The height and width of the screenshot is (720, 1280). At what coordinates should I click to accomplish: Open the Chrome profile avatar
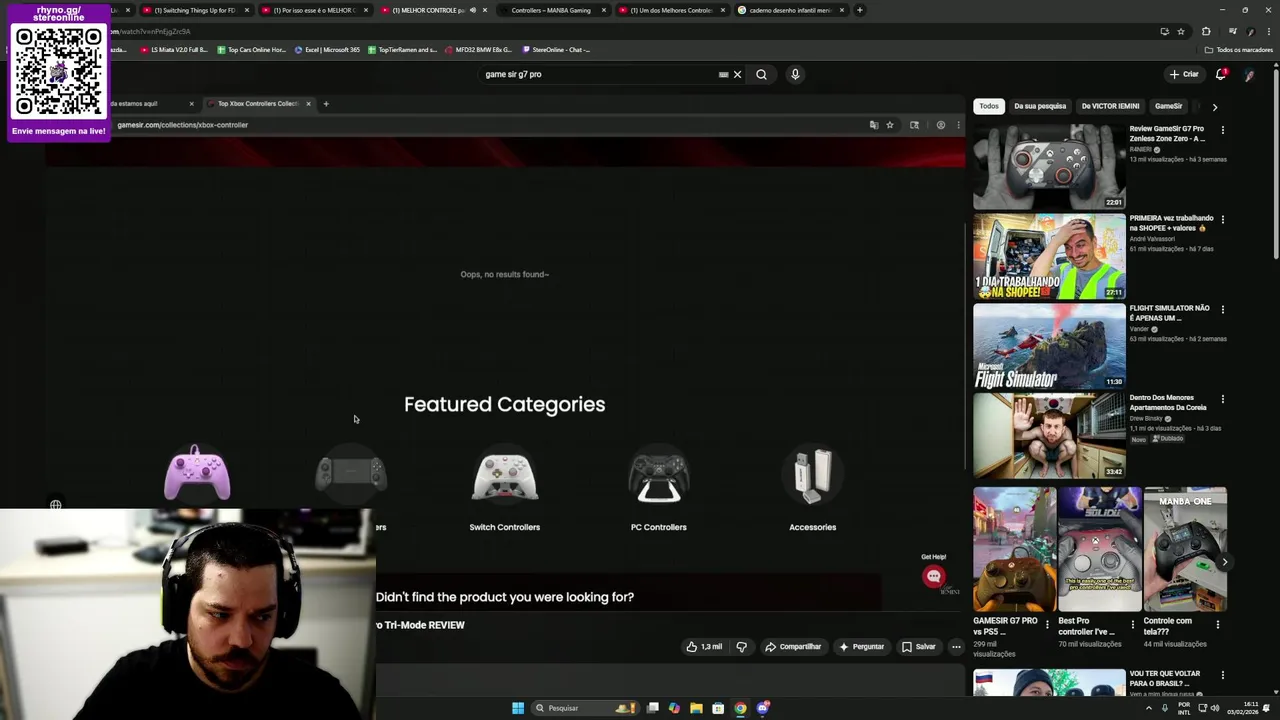click(1250, 31)
